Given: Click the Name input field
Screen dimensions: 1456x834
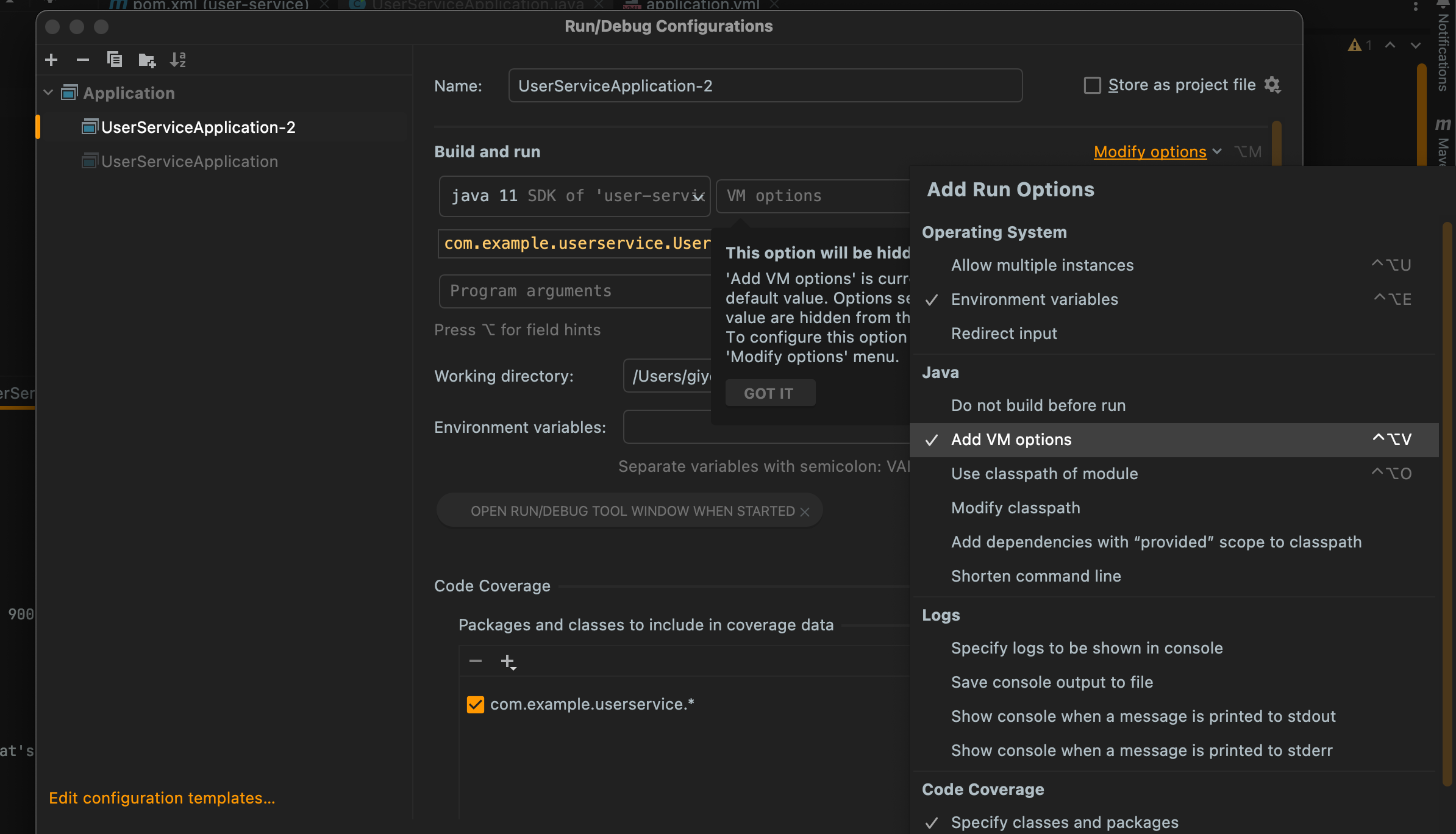Looking at the screenshot, I should 765,85.
